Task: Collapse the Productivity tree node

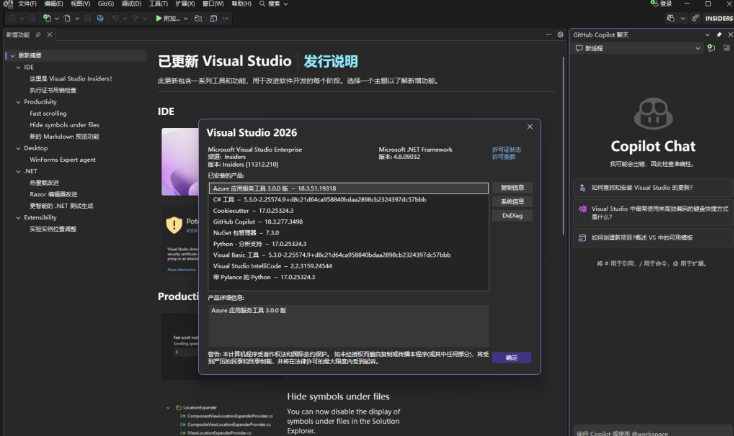Action: click(x=18, y=102)
